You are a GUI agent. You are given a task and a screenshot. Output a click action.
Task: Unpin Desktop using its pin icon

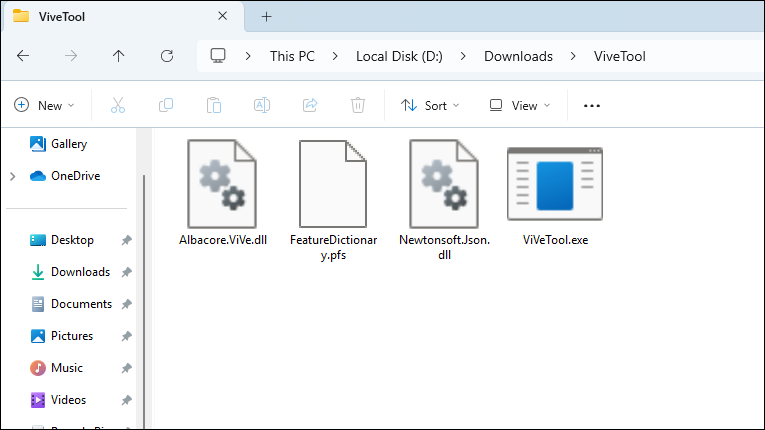pos(126,240)
